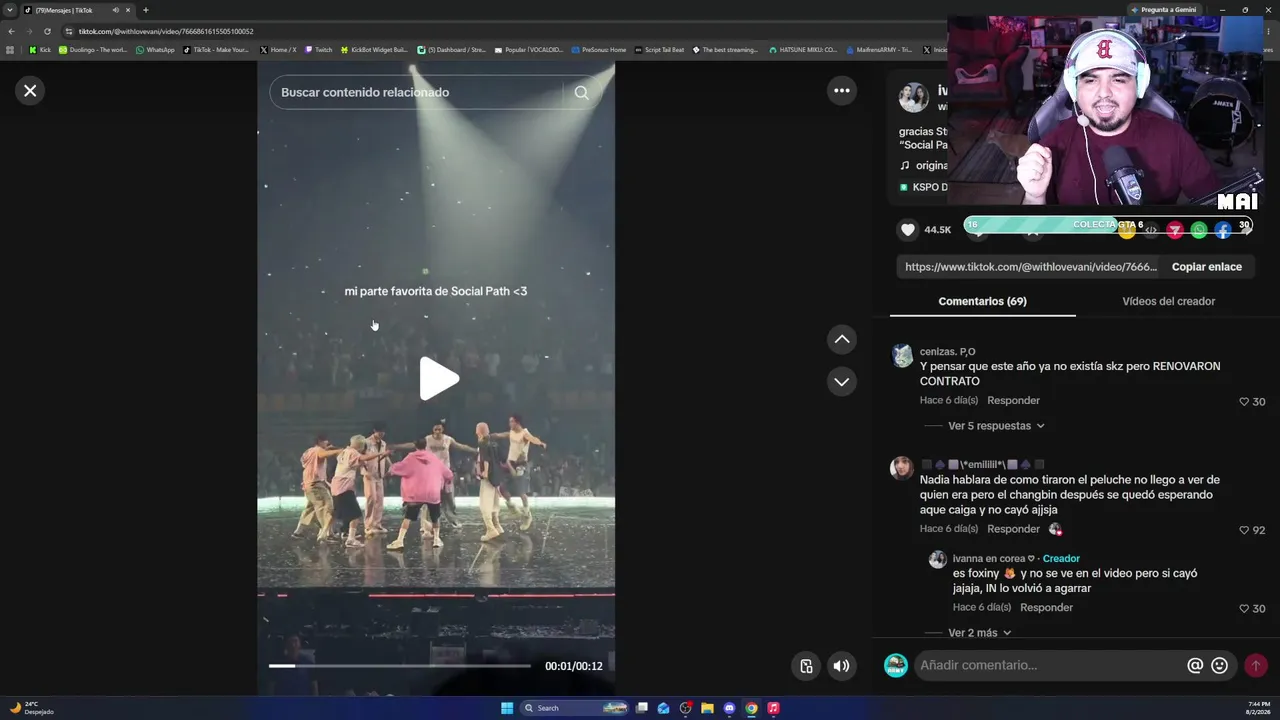Viewport: 1280px width, 720px height.
Task: Focus the Buscar contenido relacionado field
Action: (418, 92)
